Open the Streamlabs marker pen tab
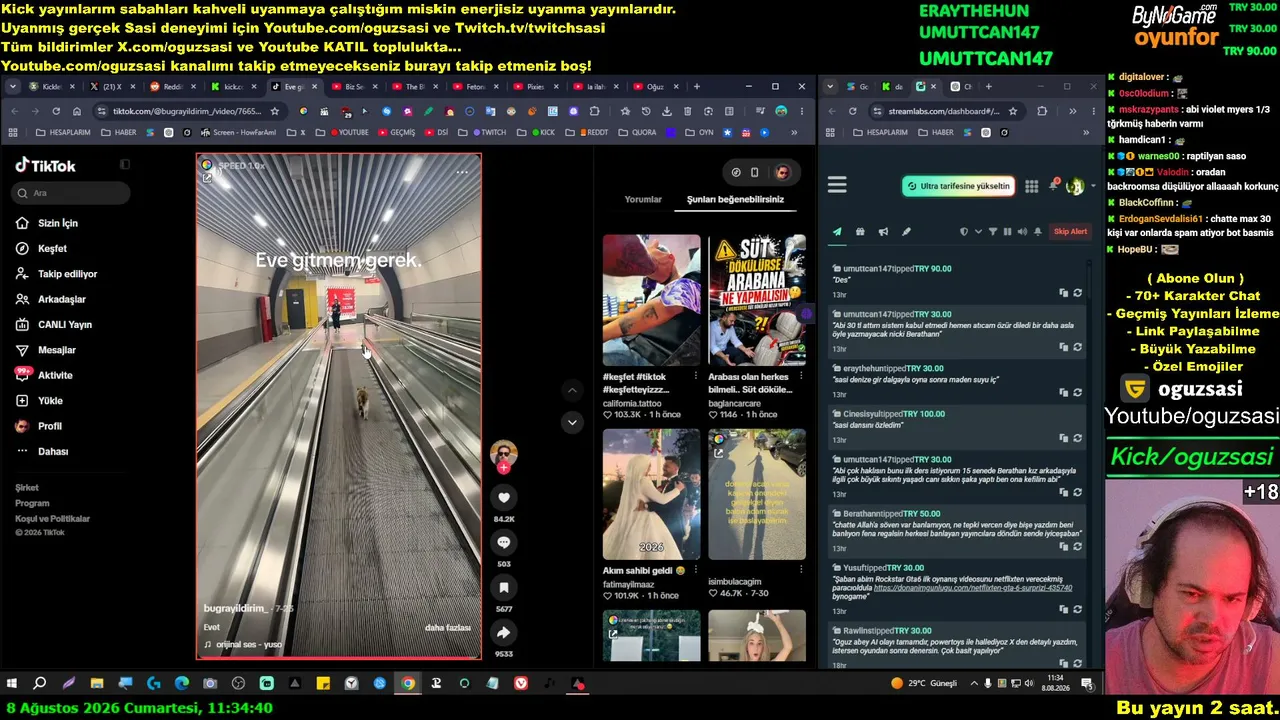The height and width of the screenshot is (720, 1280). [x=906, y=232]
